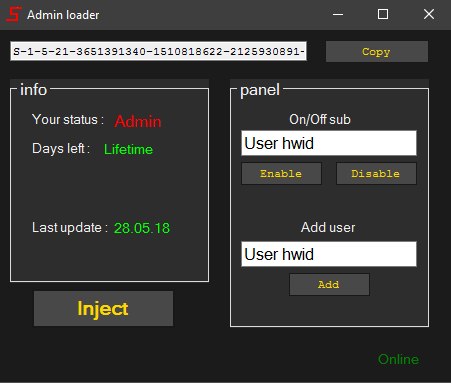This screenshot has height=383, width=451.
Task: Close the Admin loader window
Action: pyautogui.click(x=429, y=14)
